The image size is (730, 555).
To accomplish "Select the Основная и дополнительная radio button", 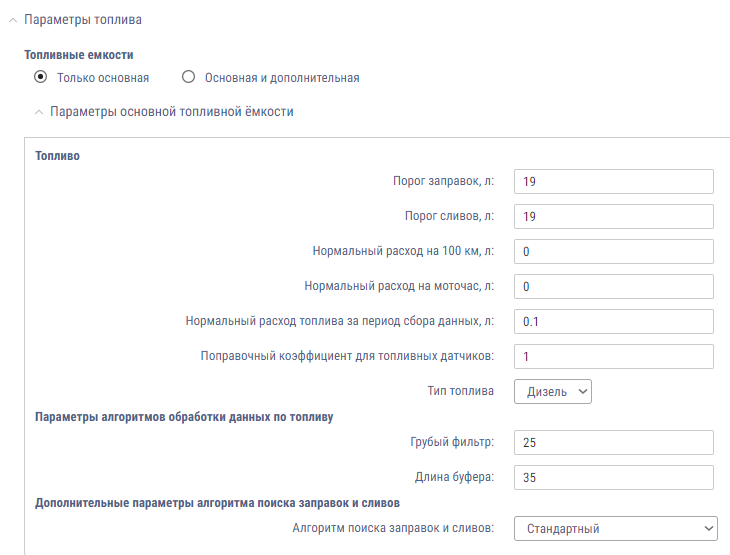I will click(188, 77).
